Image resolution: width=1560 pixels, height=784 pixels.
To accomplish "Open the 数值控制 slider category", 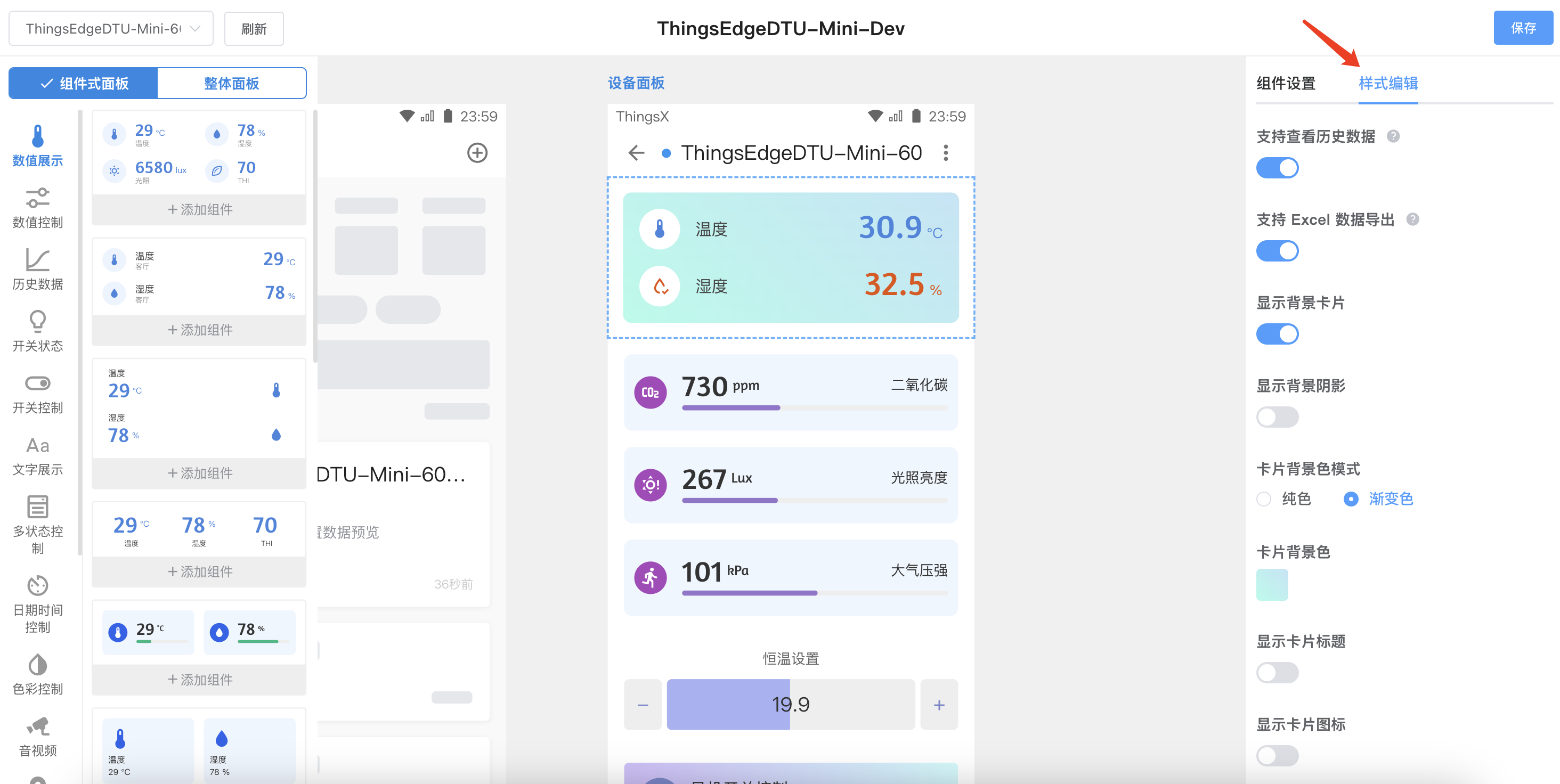I will coord(37,208).
